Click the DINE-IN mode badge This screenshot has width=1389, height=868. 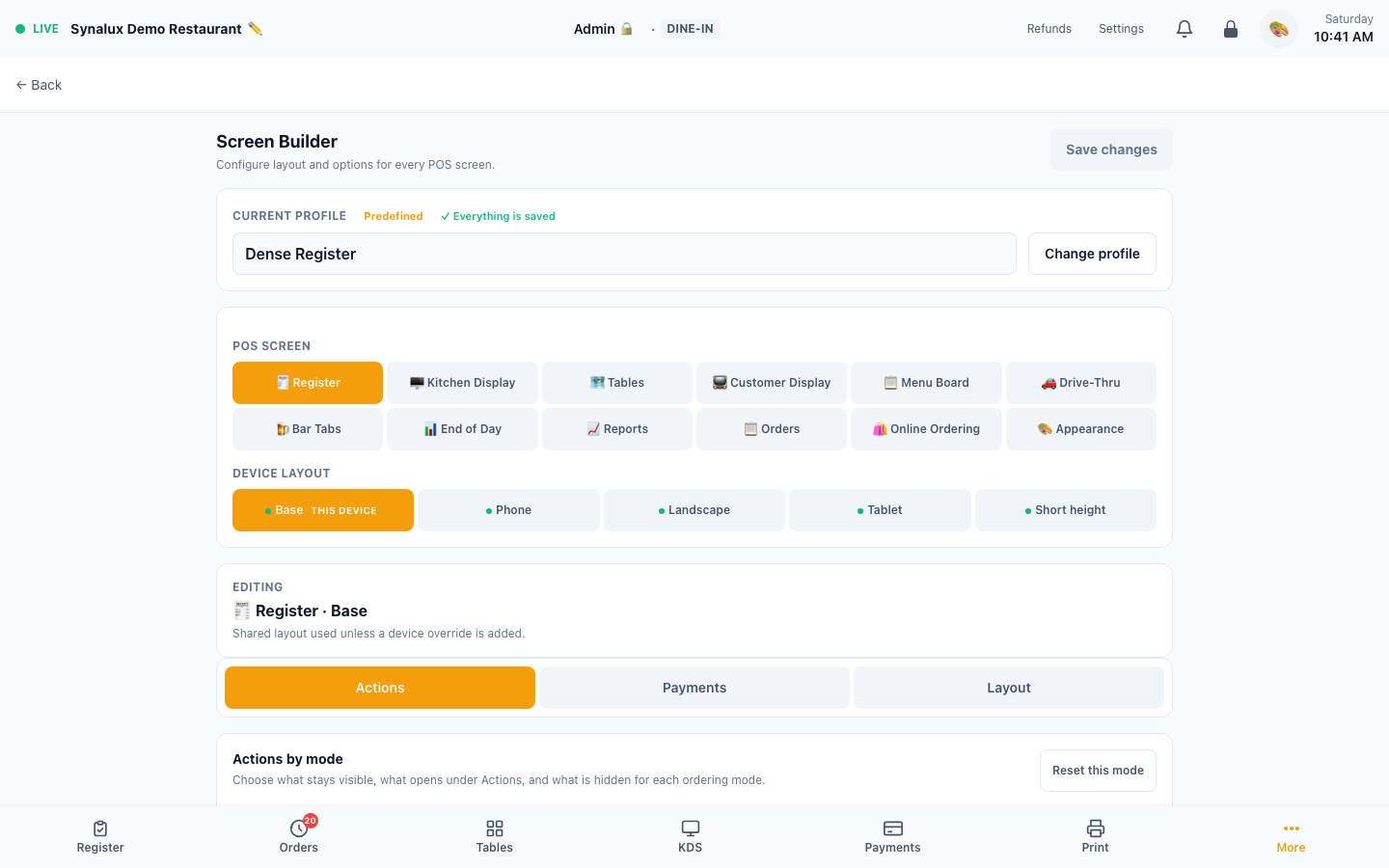[691, 29]
